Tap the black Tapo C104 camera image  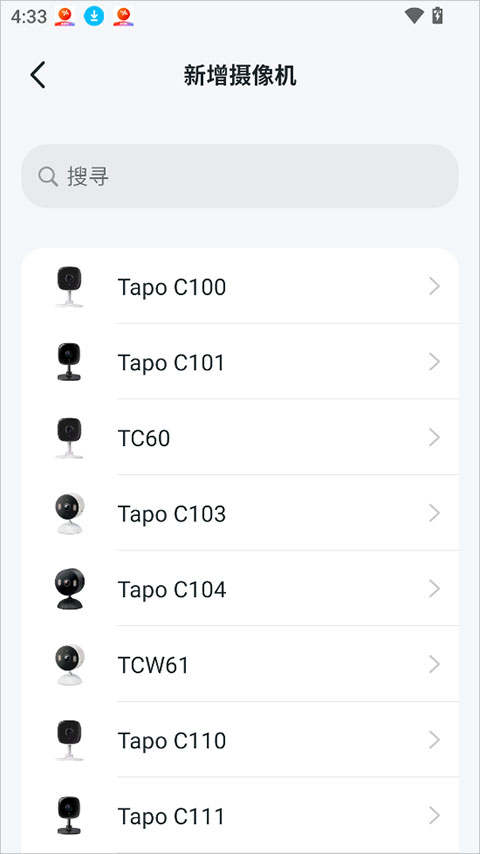point(69,589)
